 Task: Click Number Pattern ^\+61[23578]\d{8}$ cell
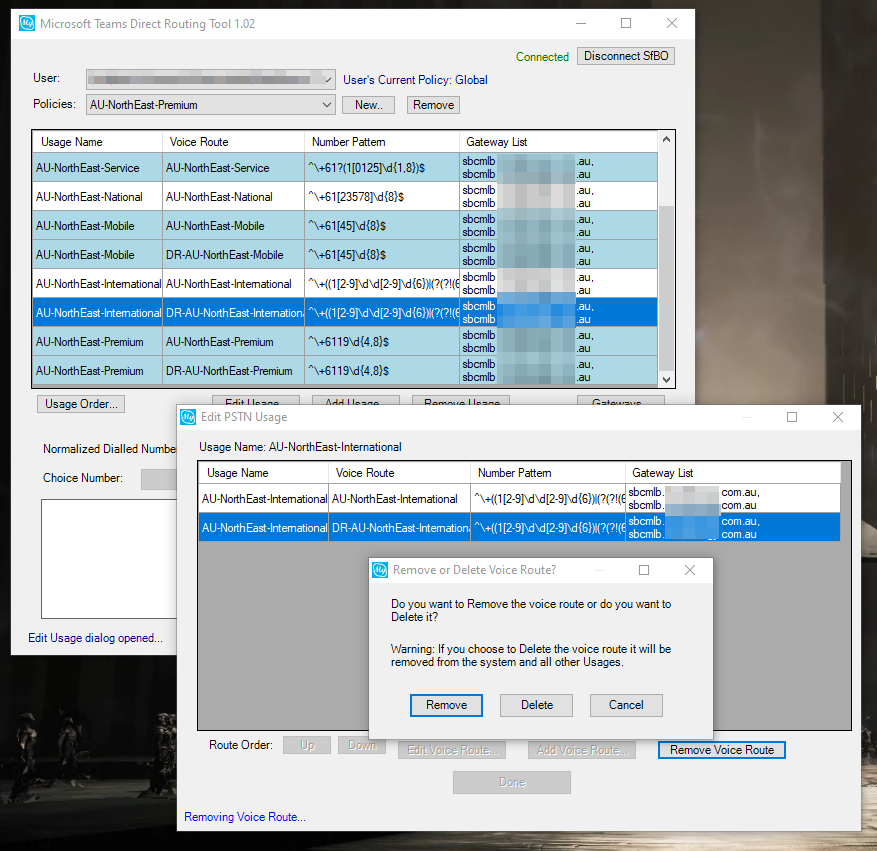click(x=381, y=197)
